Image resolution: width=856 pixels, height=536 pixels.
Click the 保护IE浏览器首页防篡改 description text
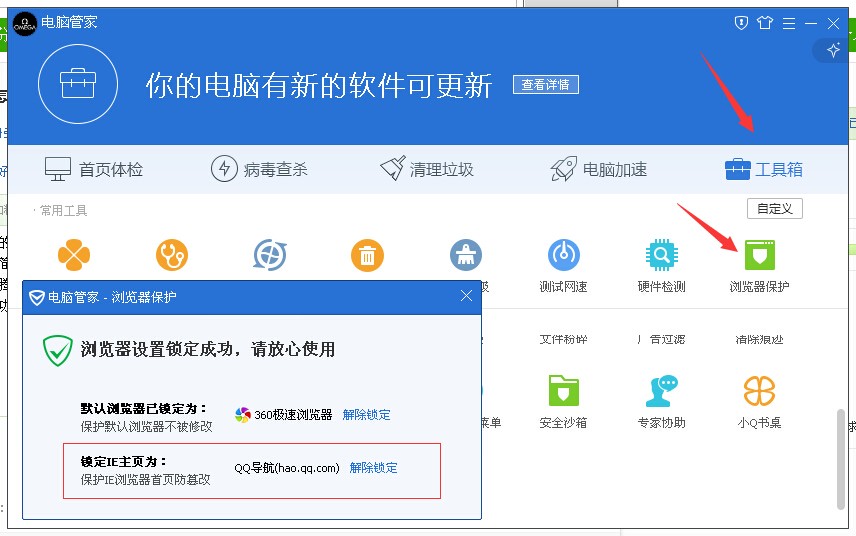click(x=145, y=480)
